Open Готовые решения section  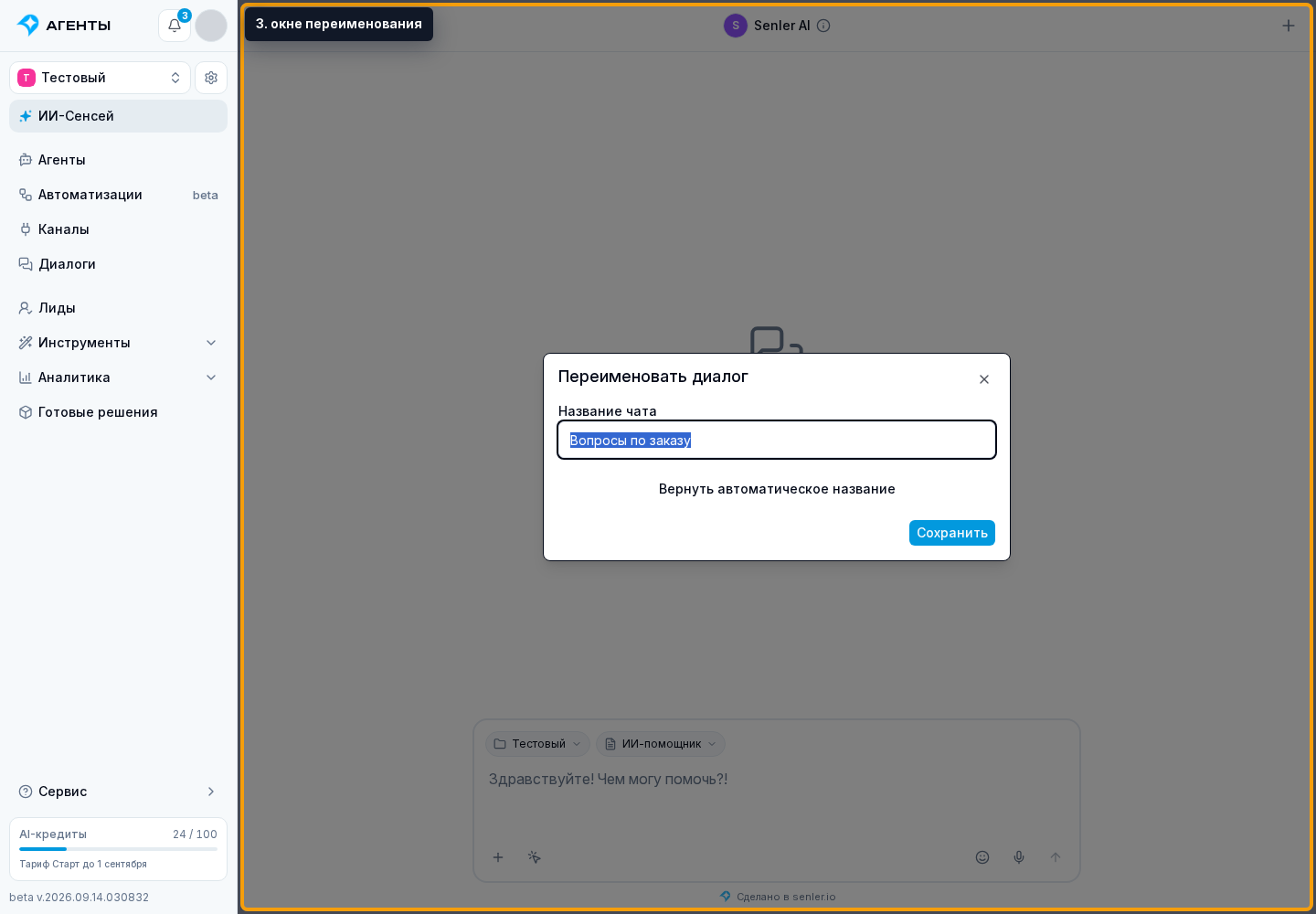[118, 412]
